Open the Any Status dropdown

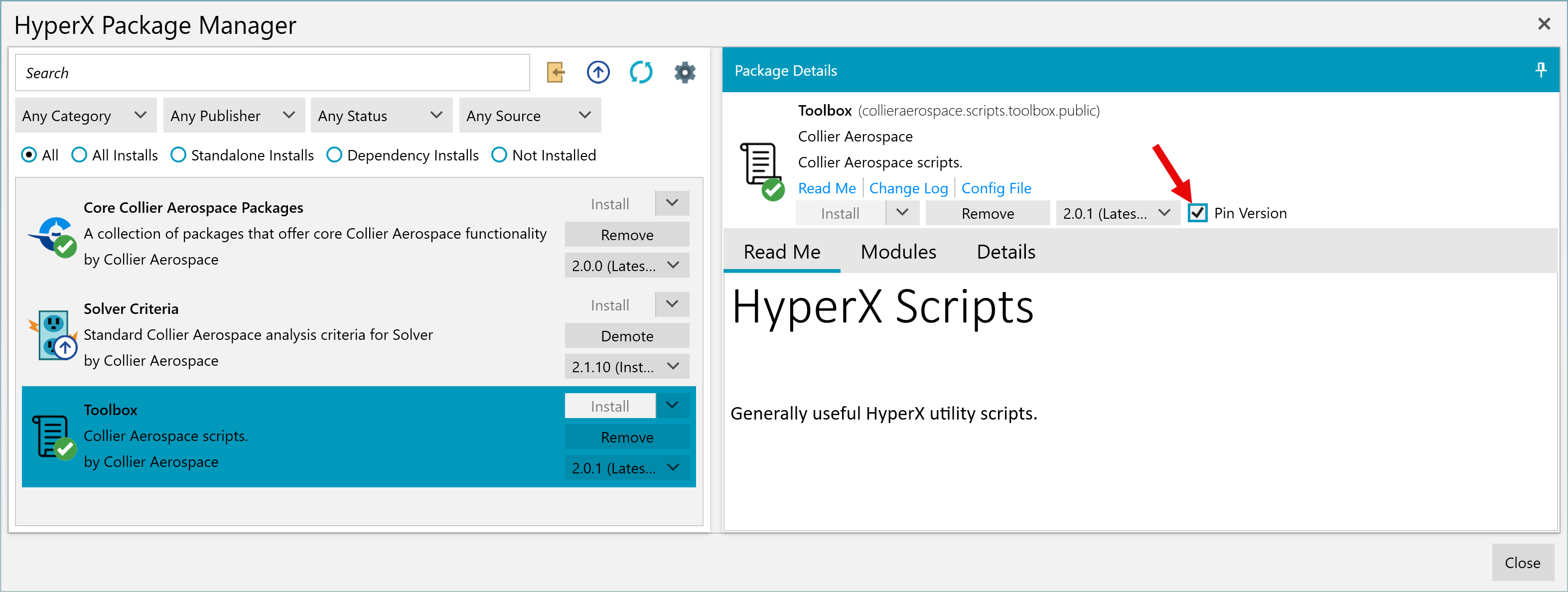[x=382, y=115]
